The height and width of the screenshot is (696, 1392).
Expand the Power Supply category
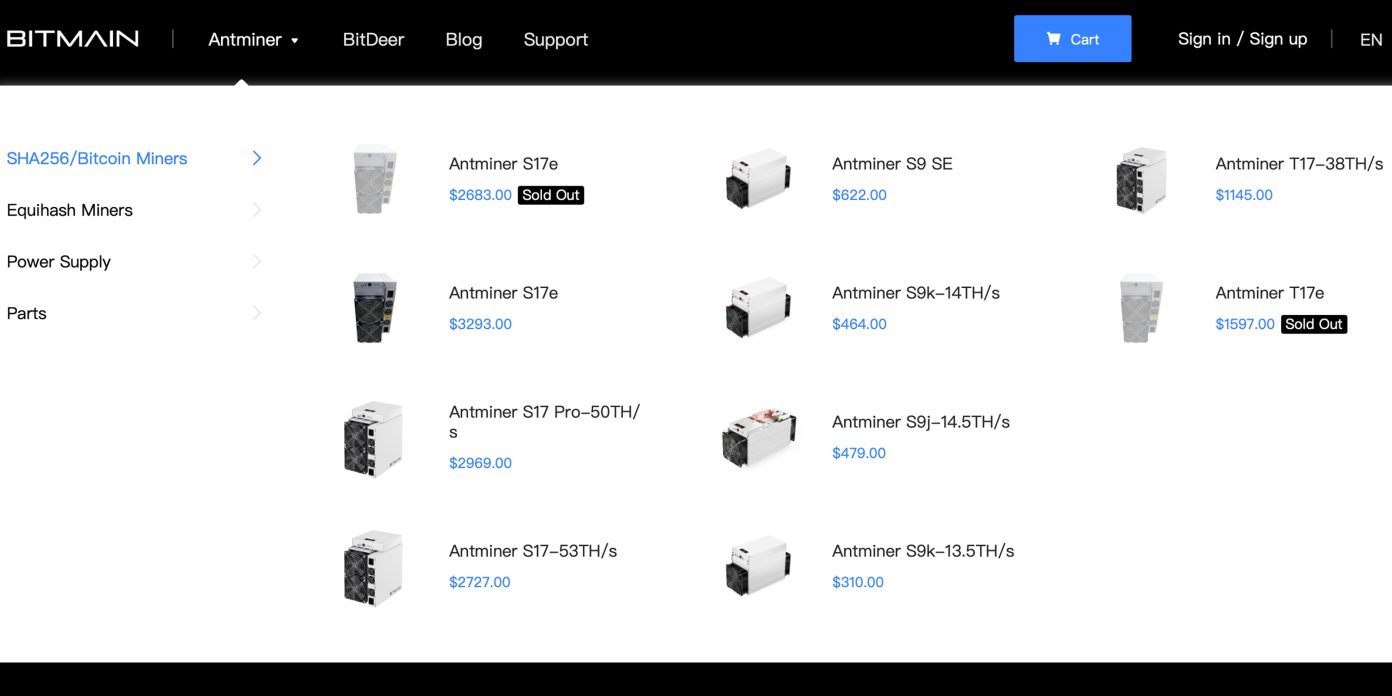[59, 262]
